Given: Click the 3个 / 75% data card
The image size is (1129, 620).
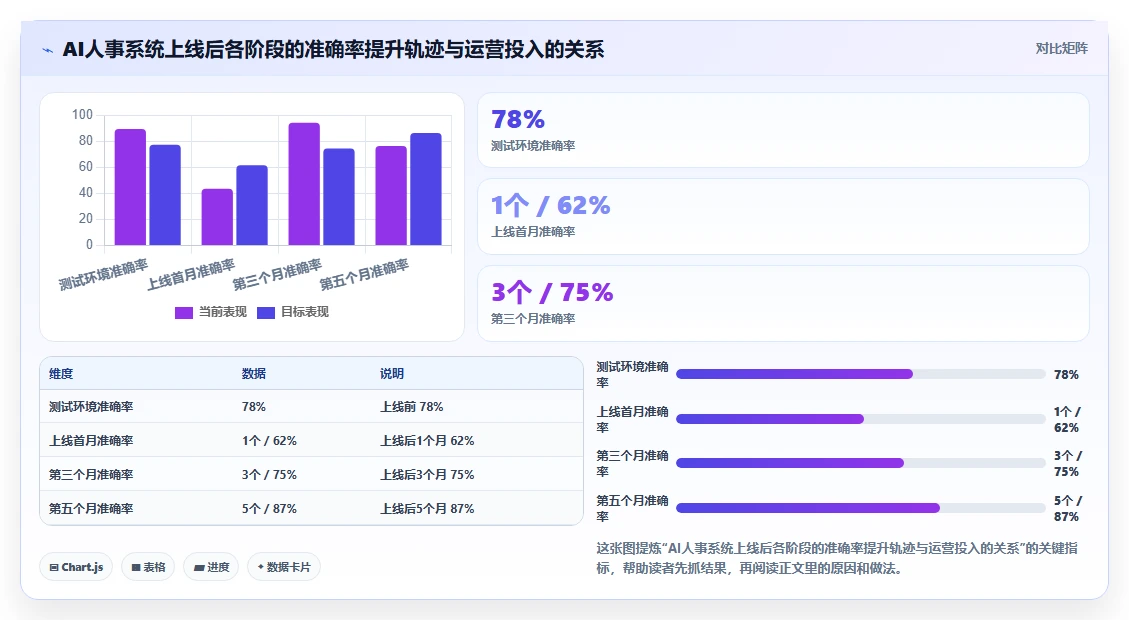Looking at the screenshot, I should 783,303.
